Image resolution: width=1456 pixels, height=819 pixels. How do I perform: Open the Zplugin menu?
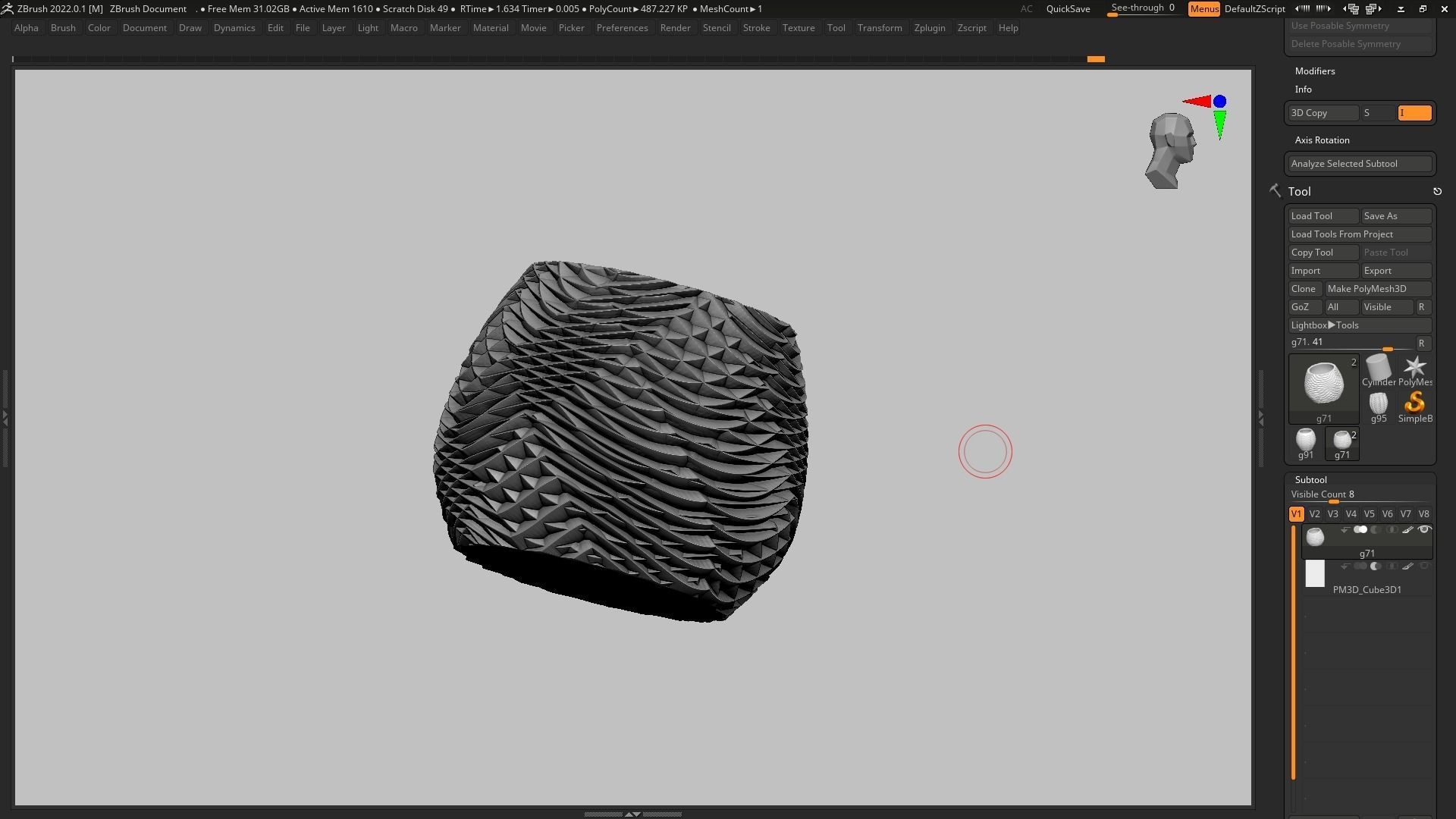pos(929,28)
